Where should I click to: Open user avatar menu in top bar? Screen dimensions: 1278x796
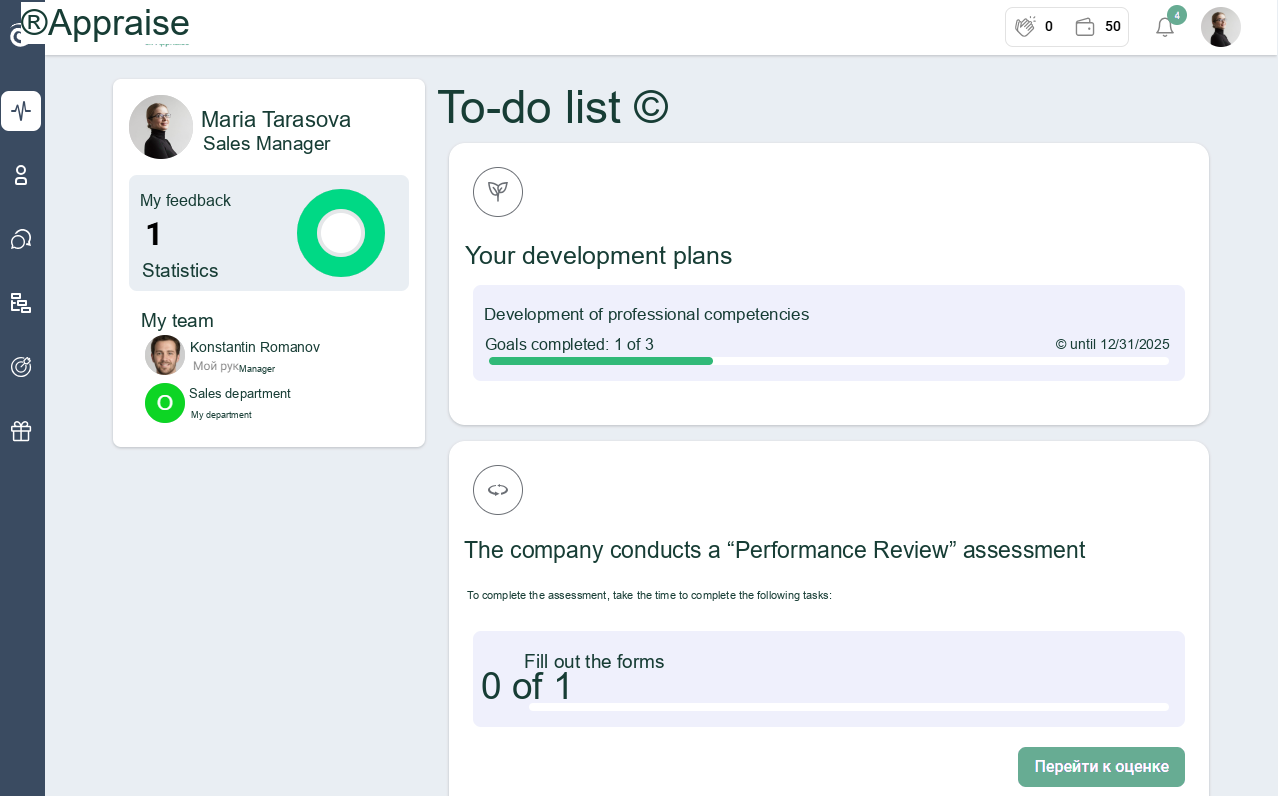pyautogui.click(x=1221, y=27)
